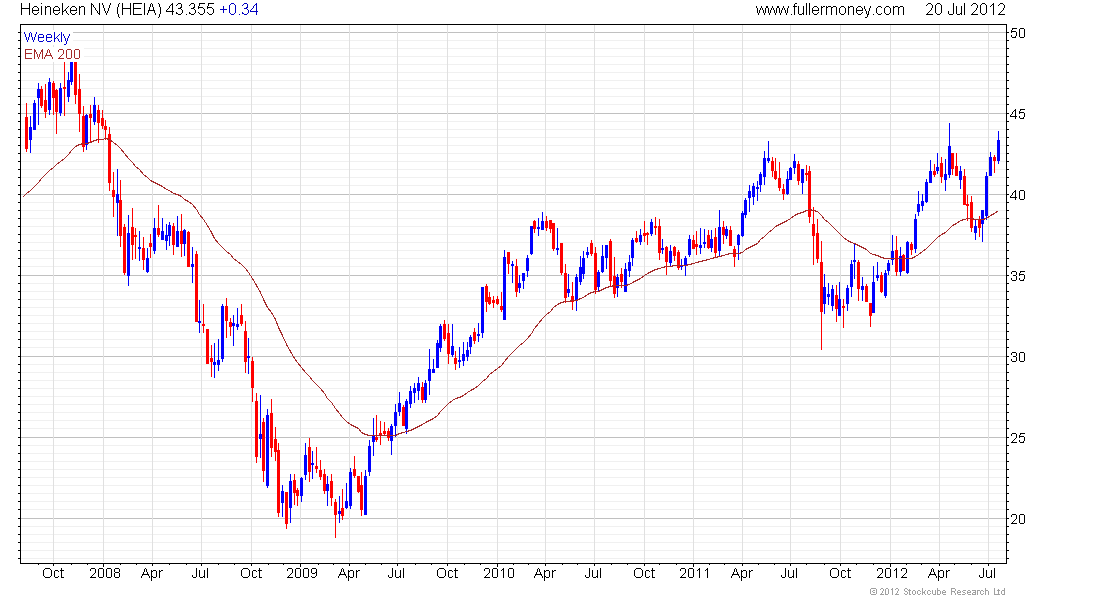This screenshot has height=600, width=1100.
Task: Click the 35 price axis label
Action: point(1018,276)
